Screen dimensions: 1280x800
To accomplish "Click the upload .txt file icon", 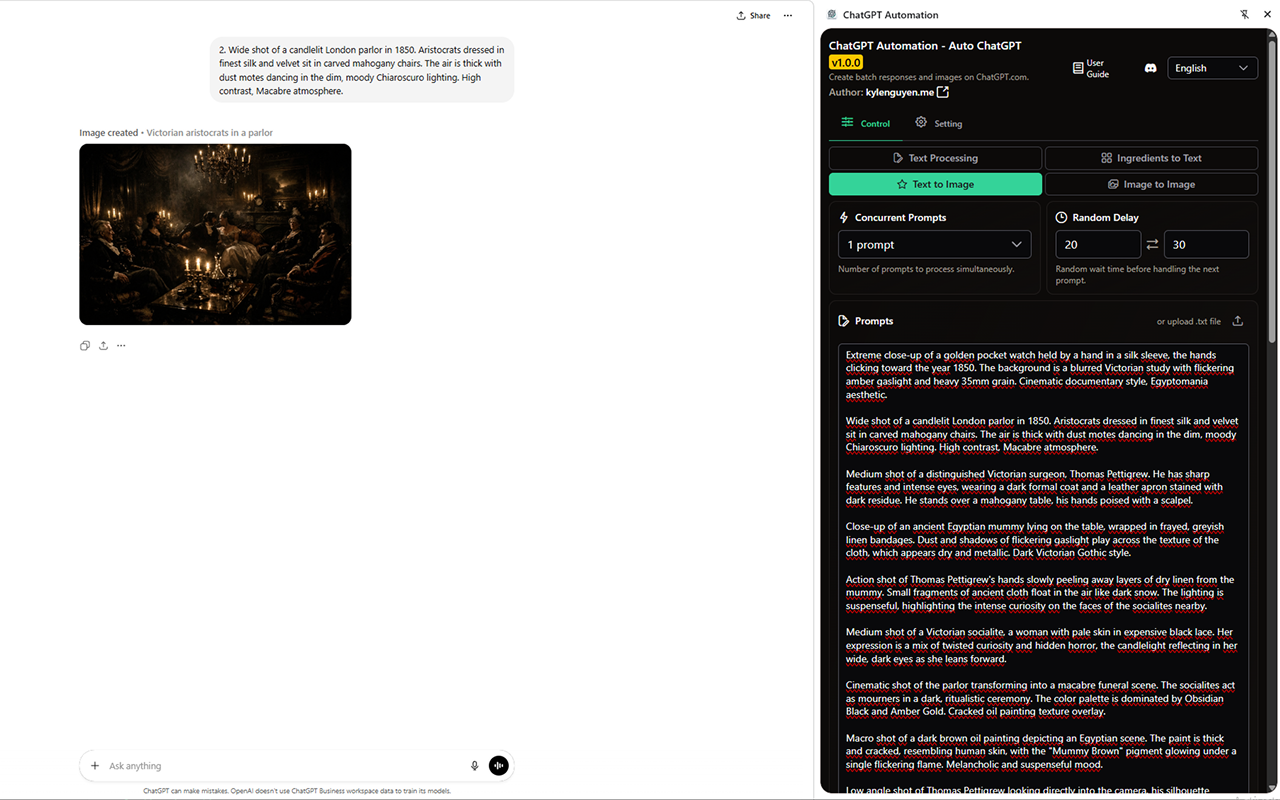I will 1238,321.
